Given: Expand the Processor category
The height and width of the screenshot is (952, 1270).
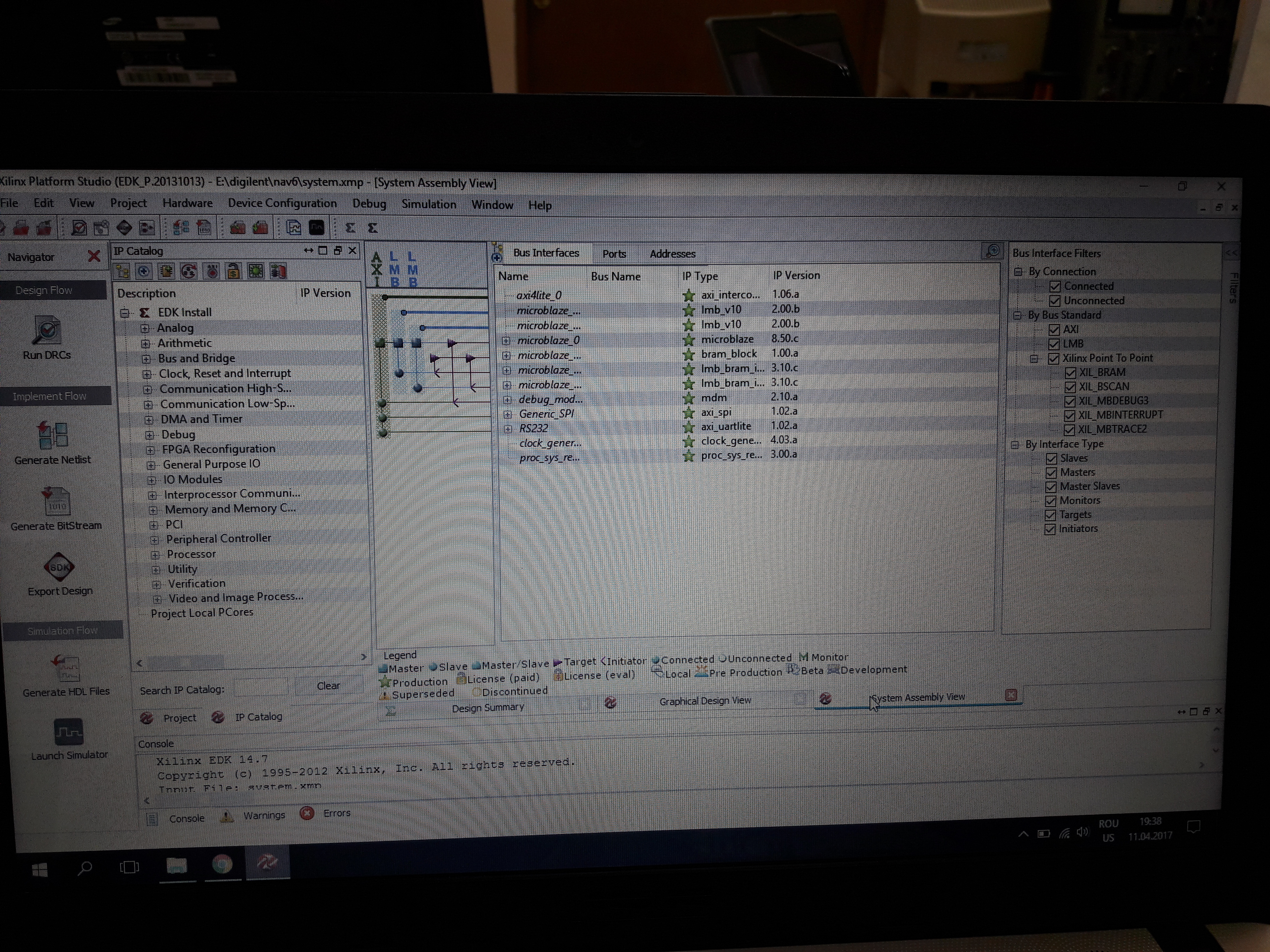Looking at the screenshot, I should pos(154,555).
